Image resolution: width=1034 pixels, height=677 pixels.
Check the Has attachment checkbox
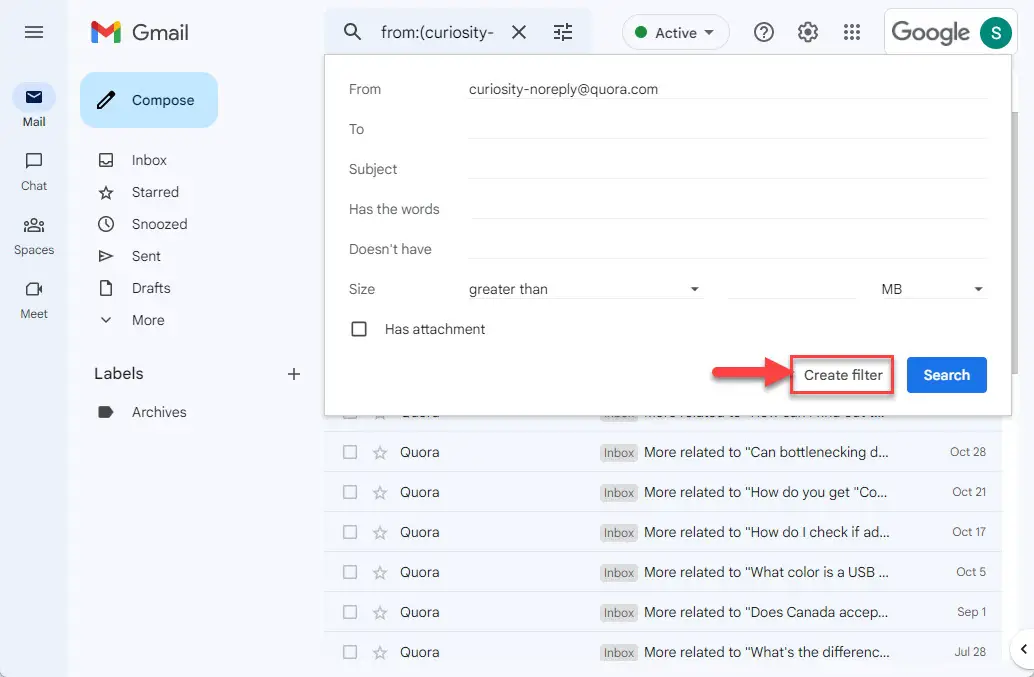(359, 329)
